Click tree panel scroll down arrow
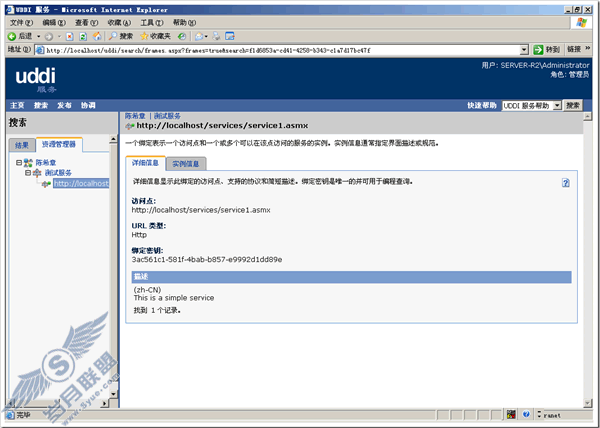The image size is (600, 428). 113,394
